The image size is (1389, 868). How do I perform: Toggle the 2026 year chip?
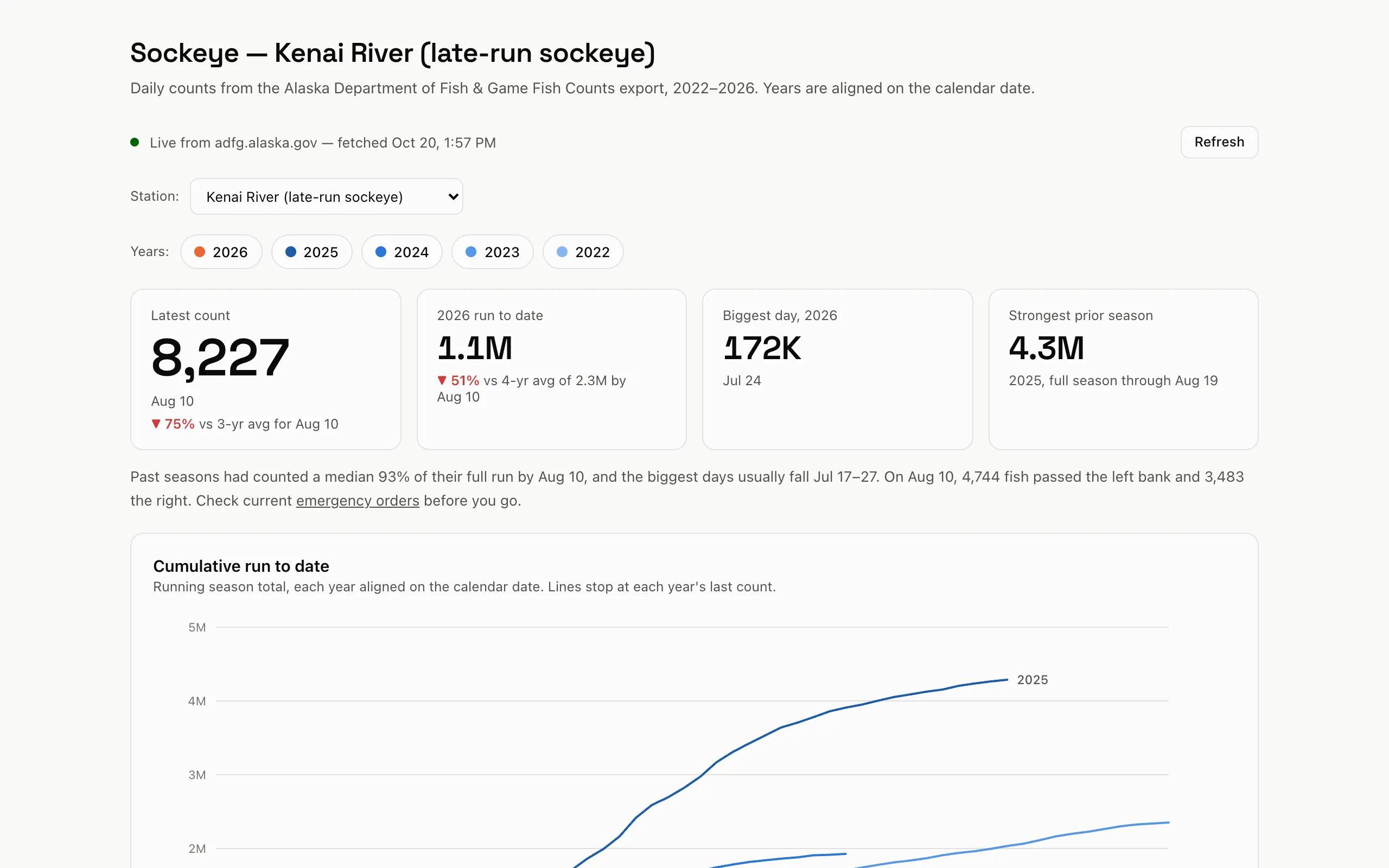pos(221,252)
